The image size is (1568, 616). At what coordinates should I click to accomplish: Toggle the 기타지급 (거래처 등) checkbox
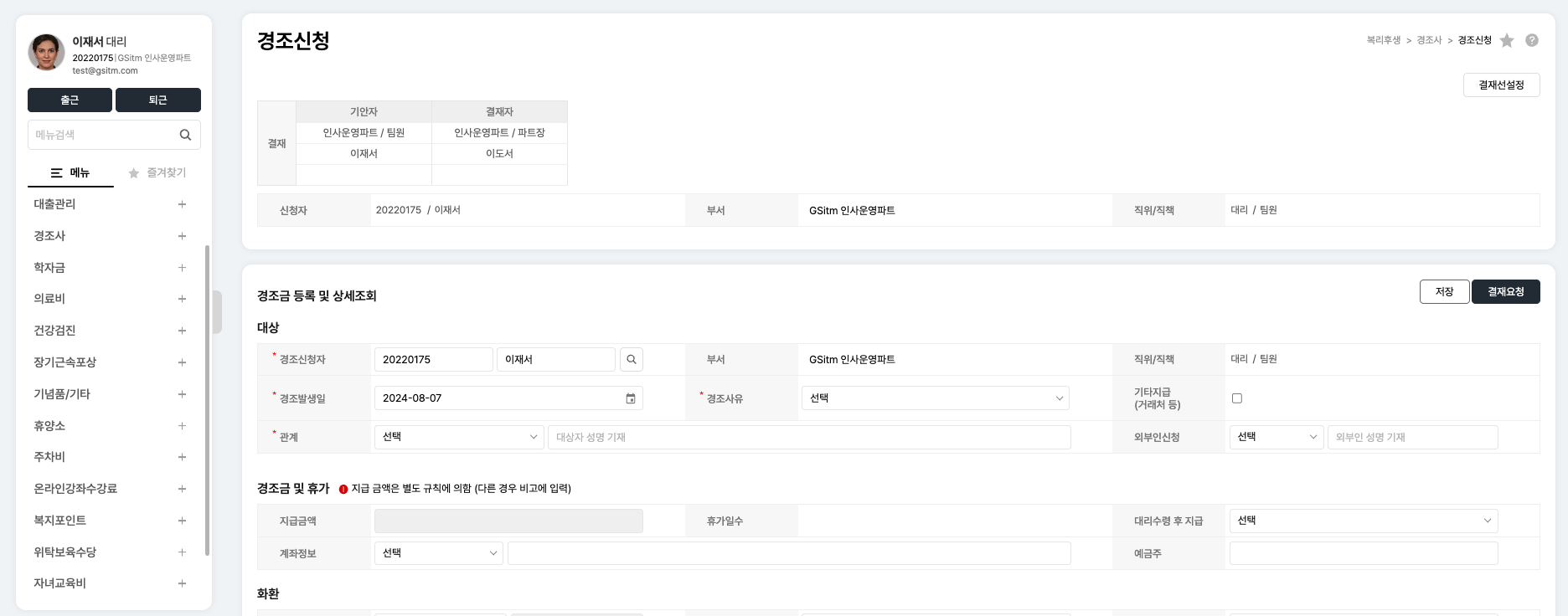1236,398
